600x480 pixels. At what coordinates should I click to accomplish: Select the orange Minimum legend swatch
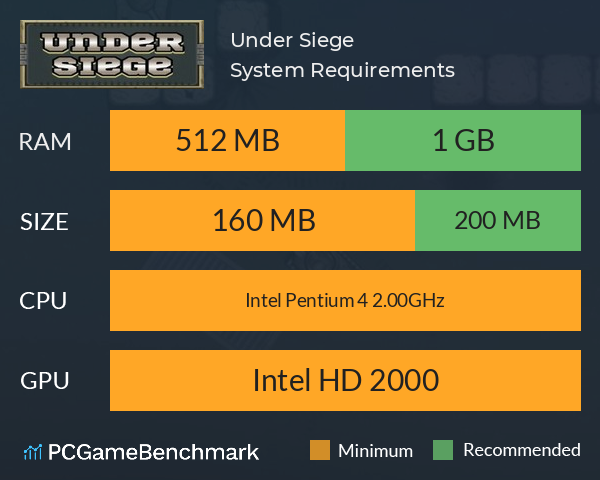320,450
